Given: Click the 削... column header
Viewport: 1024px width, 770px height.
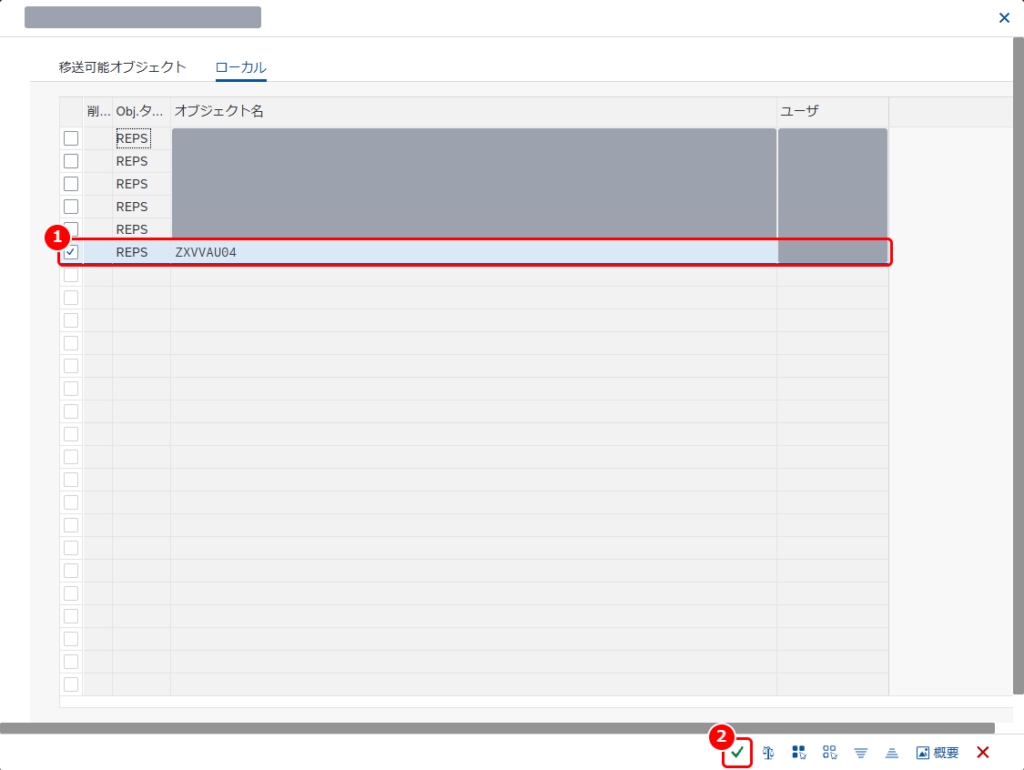Looking at the screenshot, I should [98, 111].
